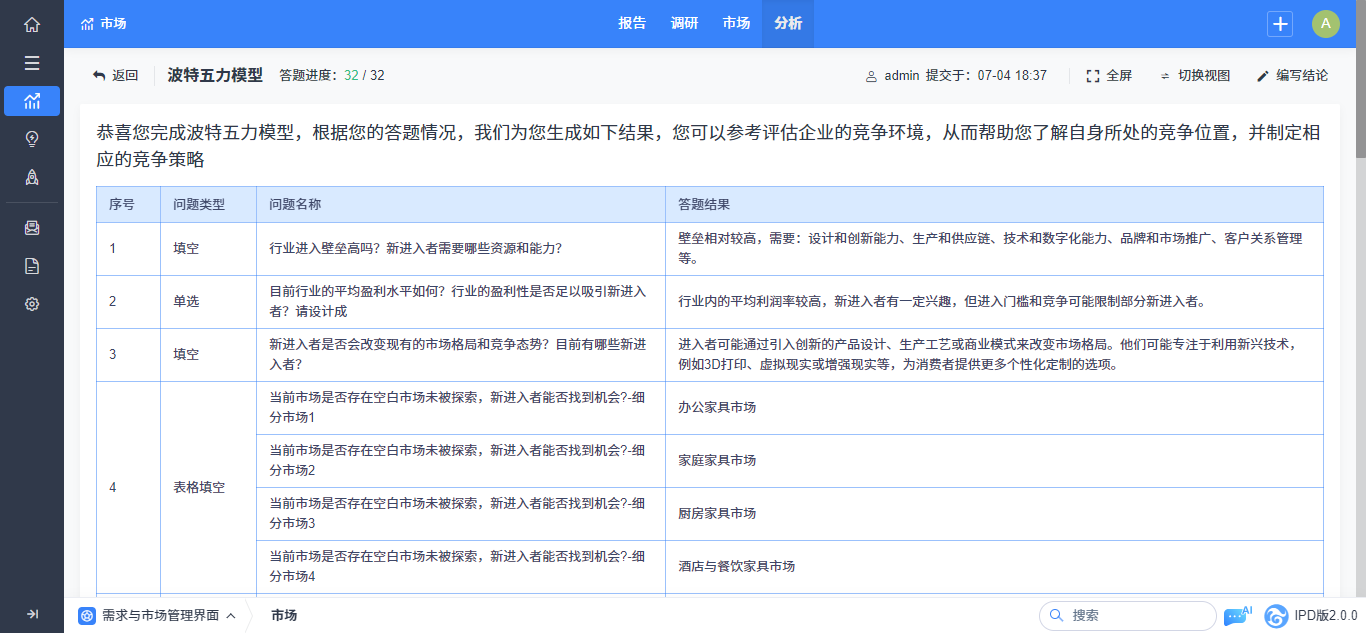Open the lightbulb idea icon in sidebar
The image size is (1366, 633).
(x=32, y=139)
